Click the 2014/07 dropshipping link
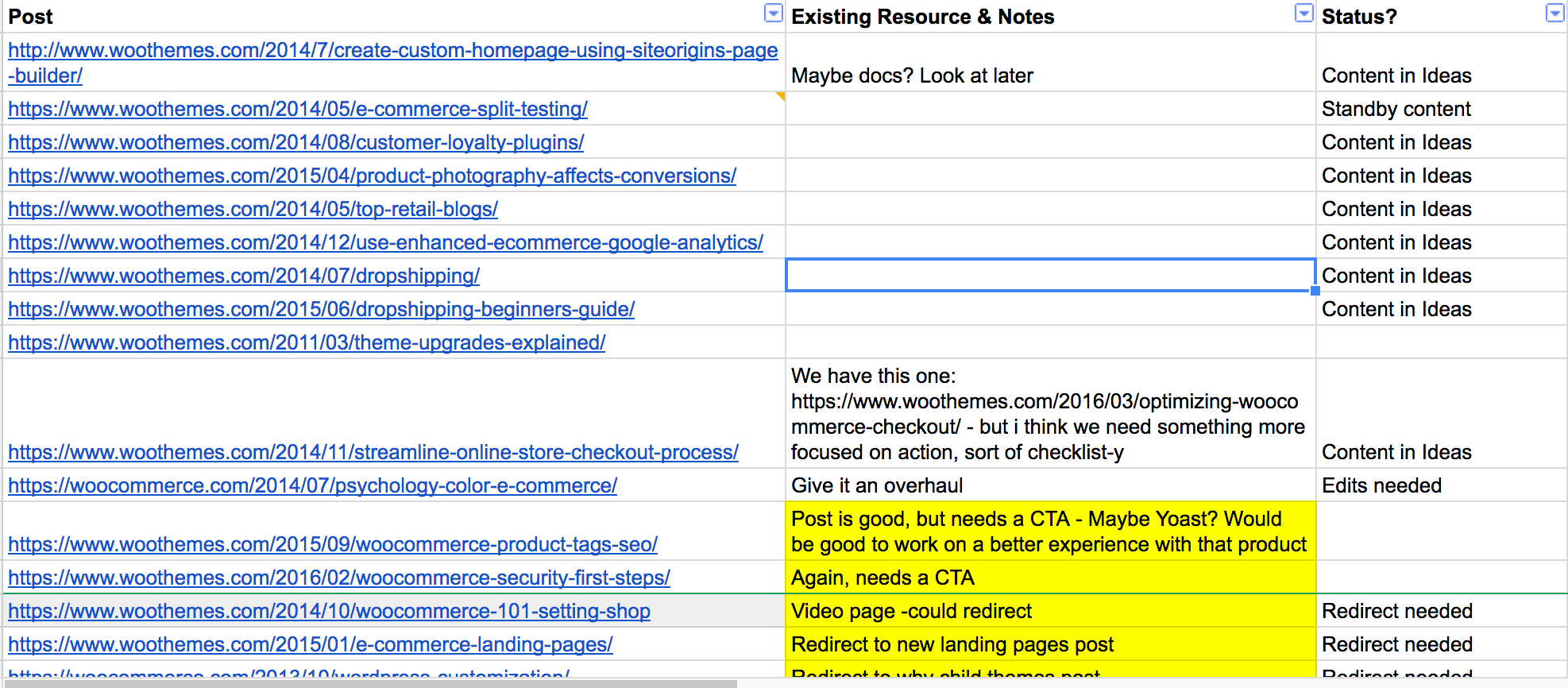 [244, 276]
